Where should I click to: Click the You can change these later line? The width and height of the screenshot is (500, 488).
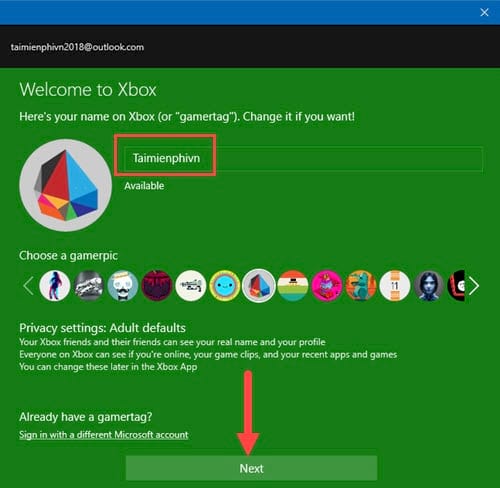pyautogui.click(x=108, y=367)
